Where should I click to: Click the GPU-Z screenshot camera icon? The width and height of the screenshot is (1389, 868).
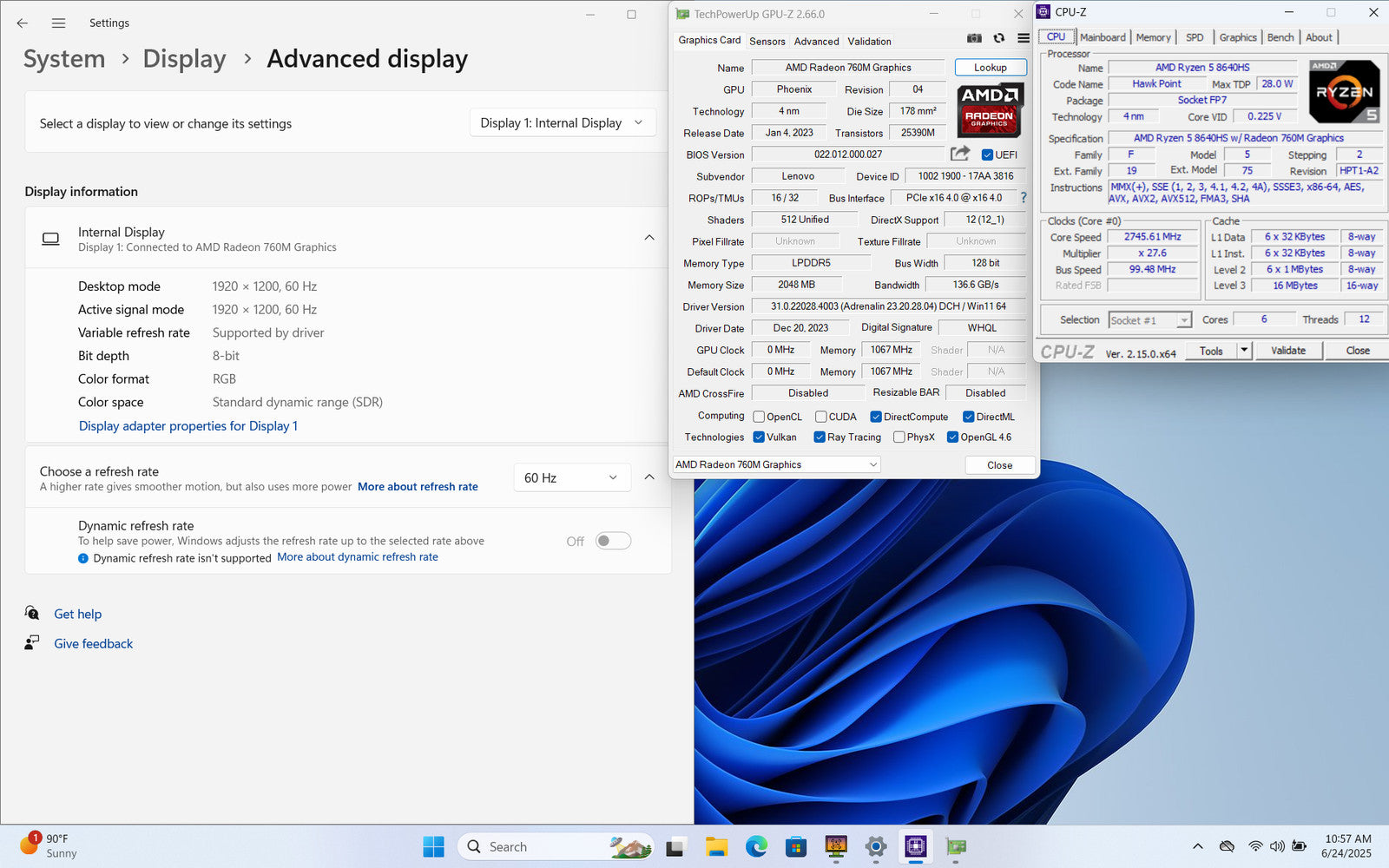pos(974,38)
